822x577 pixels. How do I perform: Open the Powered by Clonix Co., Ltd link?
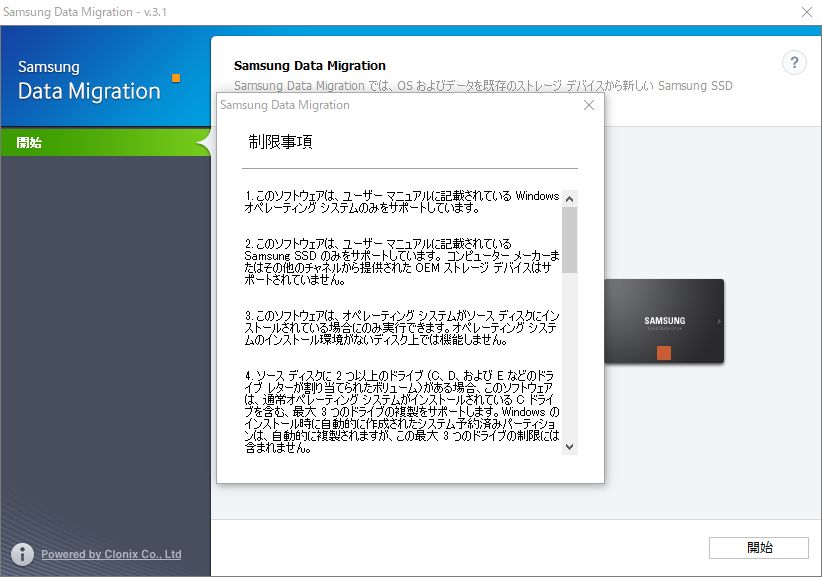(x=111, y=554)
